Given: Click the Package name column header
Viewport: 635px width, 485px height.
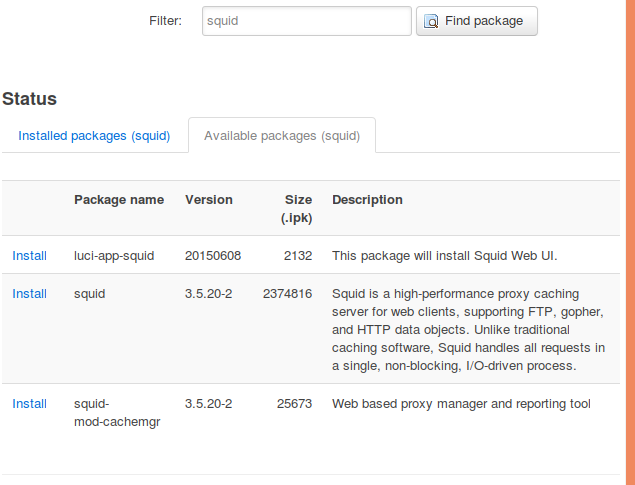Looking at the screenshot, I should [119, 200].
